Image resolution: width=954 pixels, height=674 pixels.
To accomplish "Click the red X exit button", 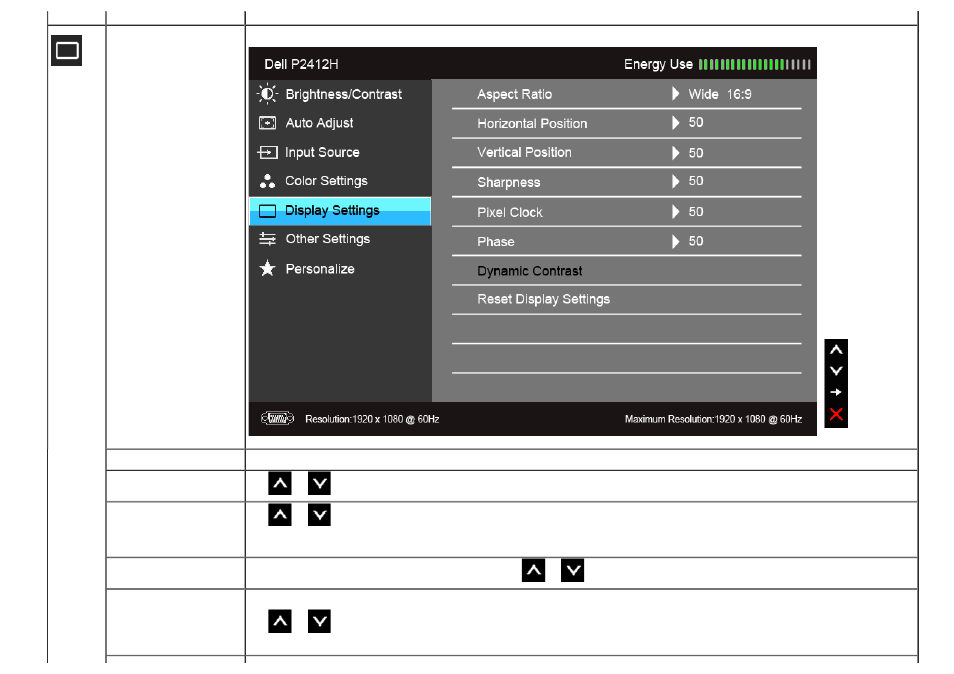I will [x=836, y=414].
